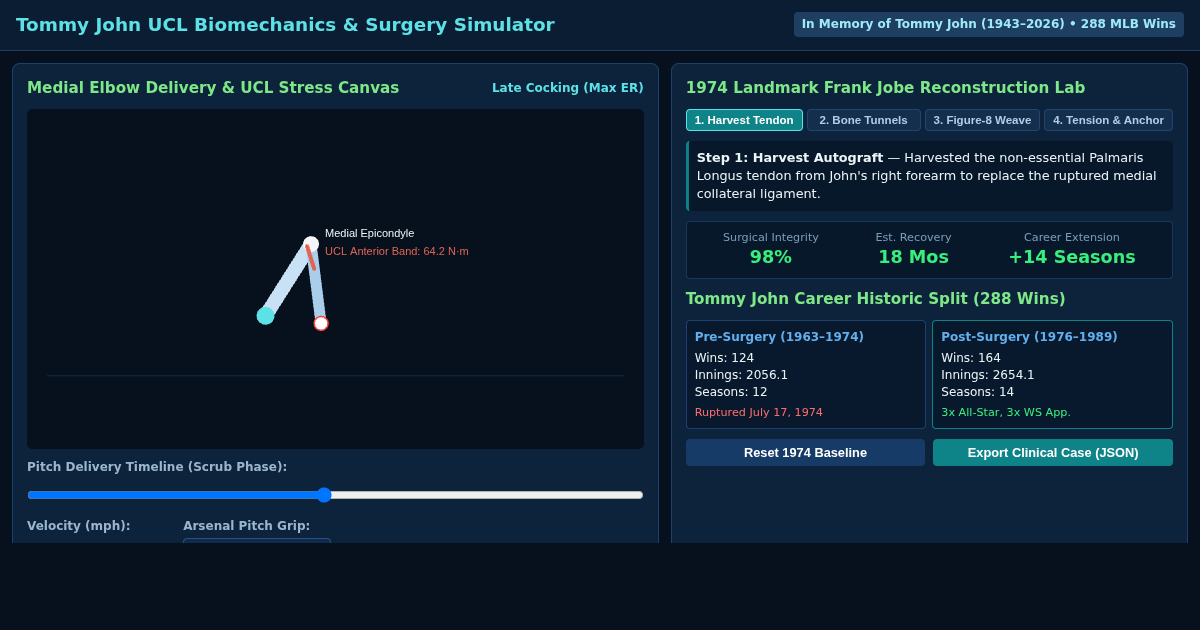Click the Wins: 164 stat
Screen dimensions: 1200x630
click(971, 358)
